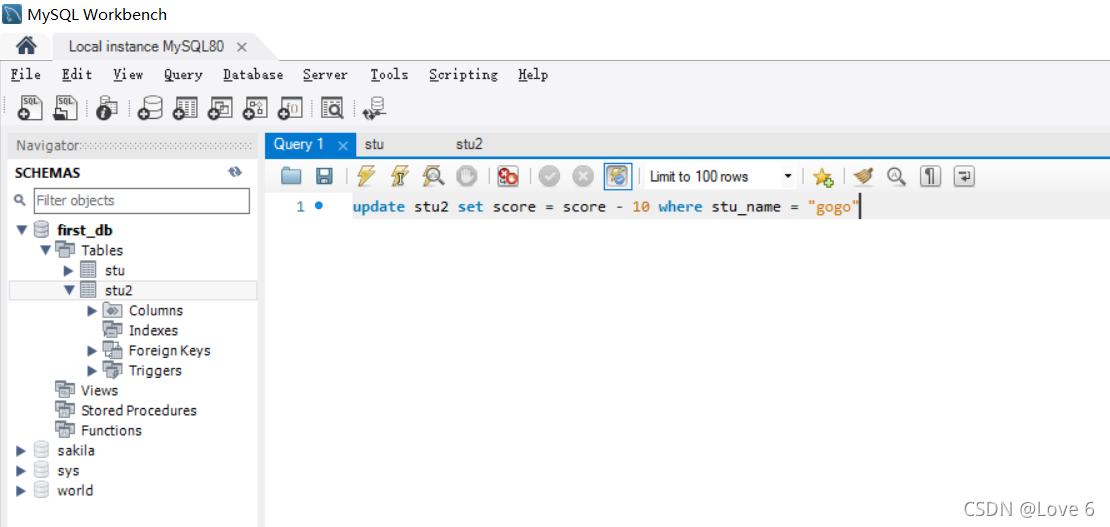
Task: Expand the world schema
Action: (21, 491)
